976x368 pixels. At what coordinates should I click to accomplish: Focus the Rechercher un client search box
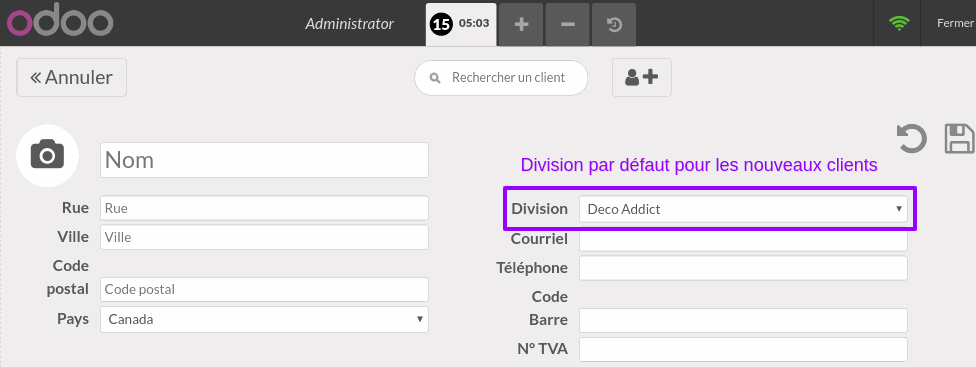[x=501, y=78]
